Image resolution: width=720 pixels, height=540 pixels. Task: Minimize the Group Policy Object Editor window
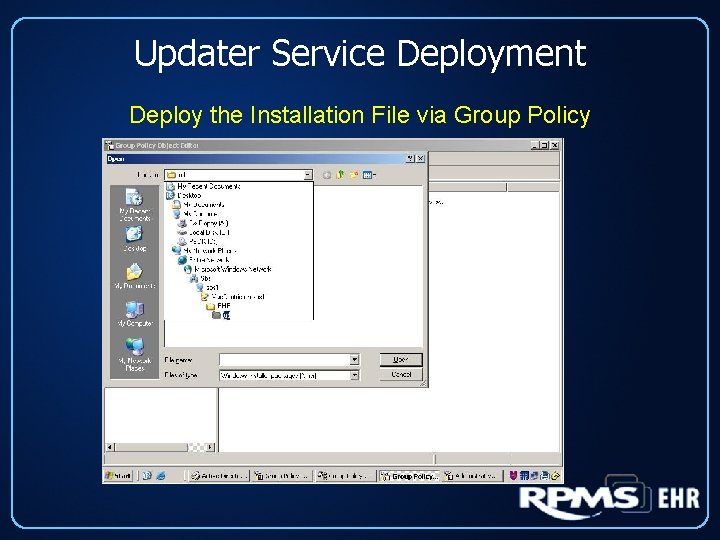pyautogui.click(x=534, y=145)
